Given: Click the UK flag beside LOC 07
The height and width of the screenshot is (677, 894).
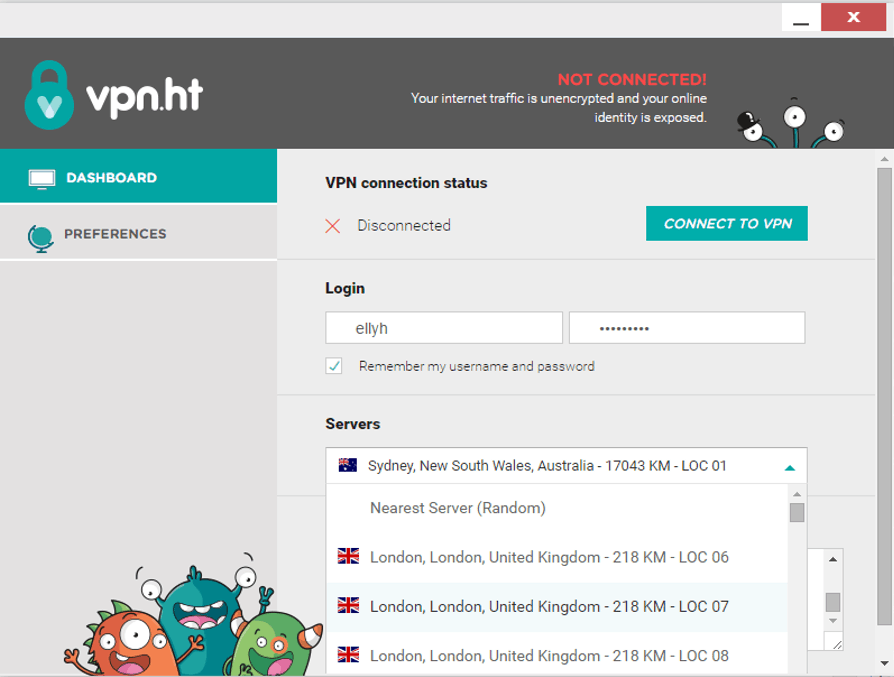Looking at the screenshot, I should 348,605.
